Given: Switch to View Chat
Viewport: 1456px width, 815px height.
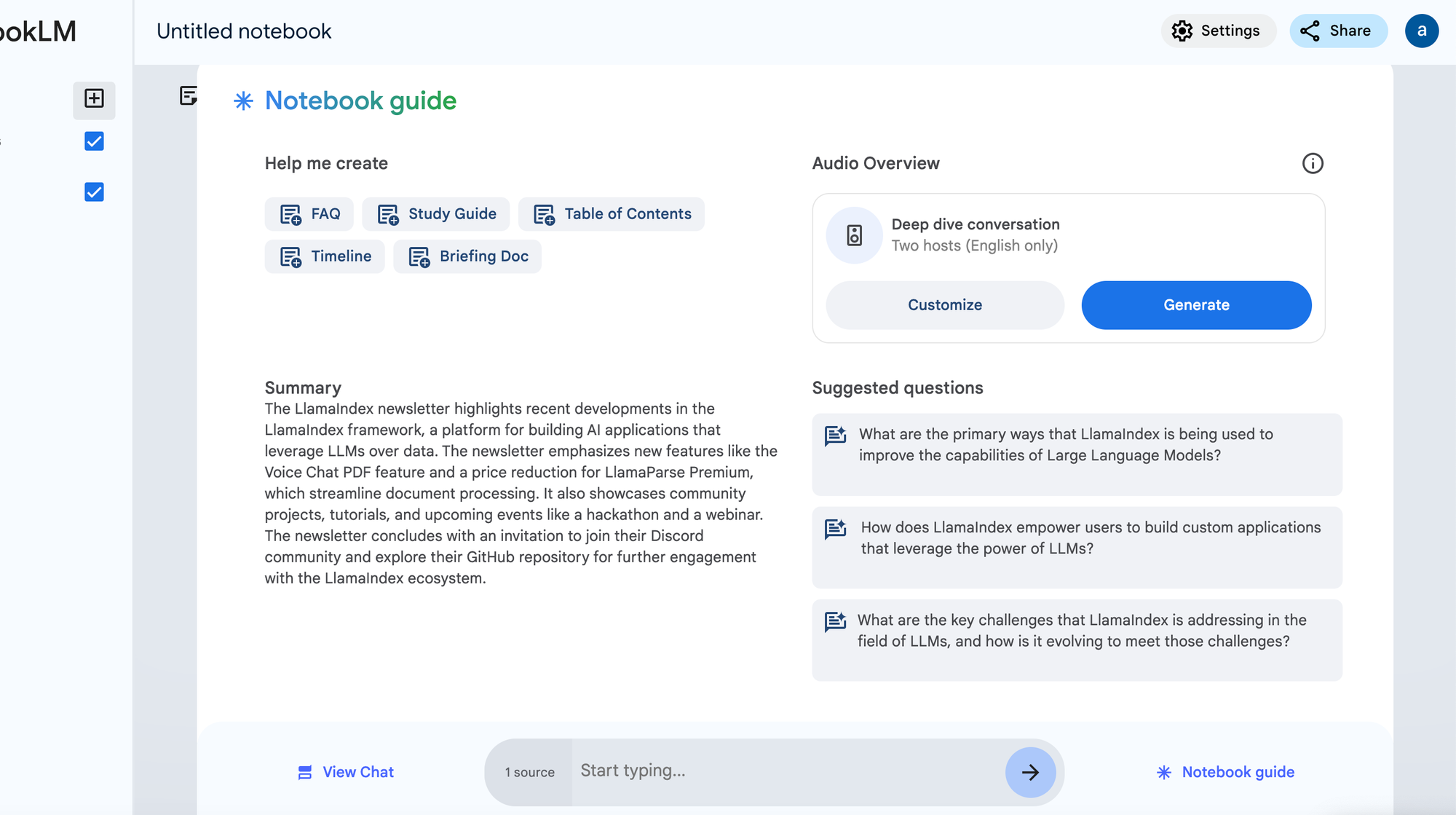Looking at the screenshot, I should [346, 772].
